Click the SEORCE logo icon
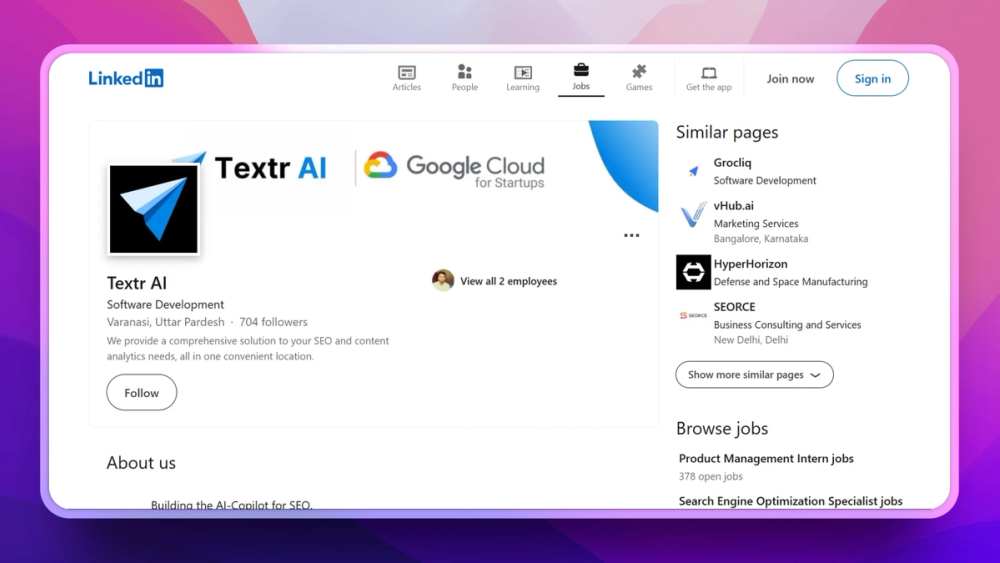The height and width of the screenshot is (563, 1000). [693, 316]
